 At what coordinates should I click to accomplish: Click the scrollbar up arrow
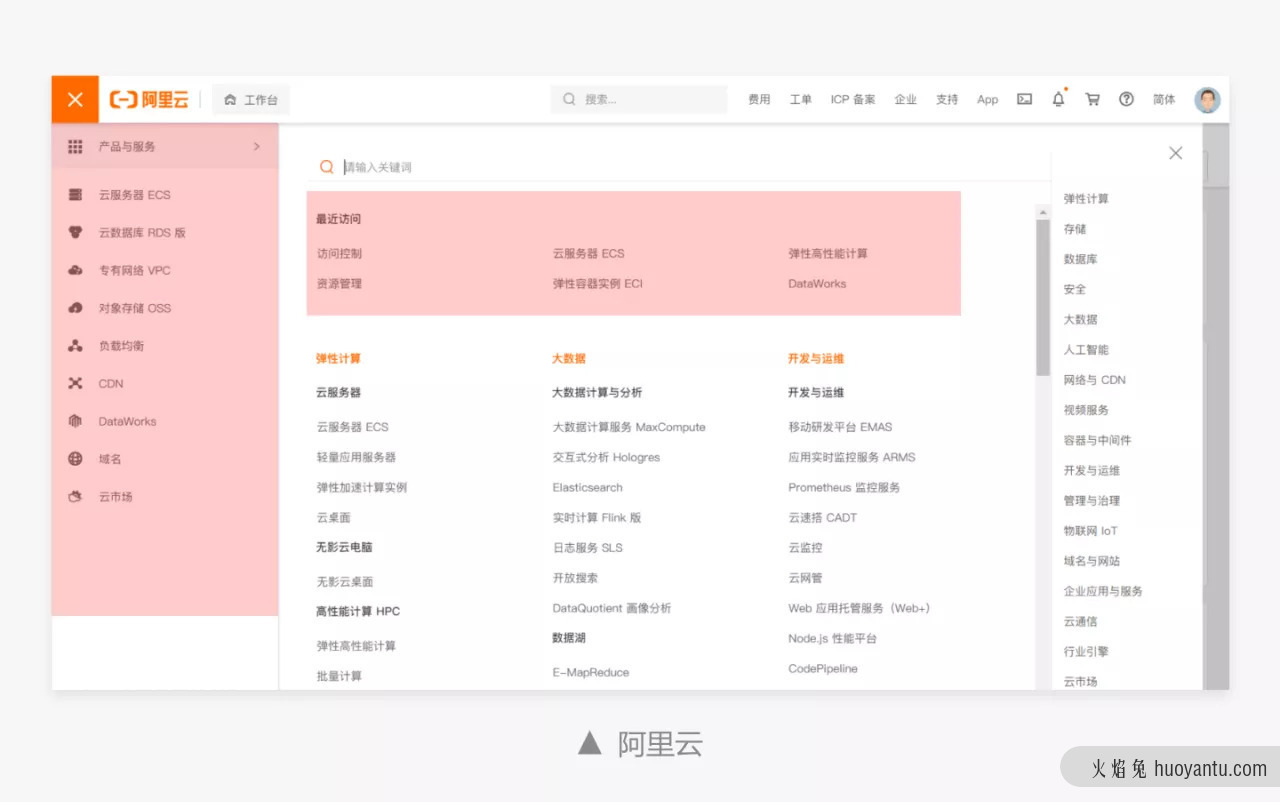tap(1043, 212)
